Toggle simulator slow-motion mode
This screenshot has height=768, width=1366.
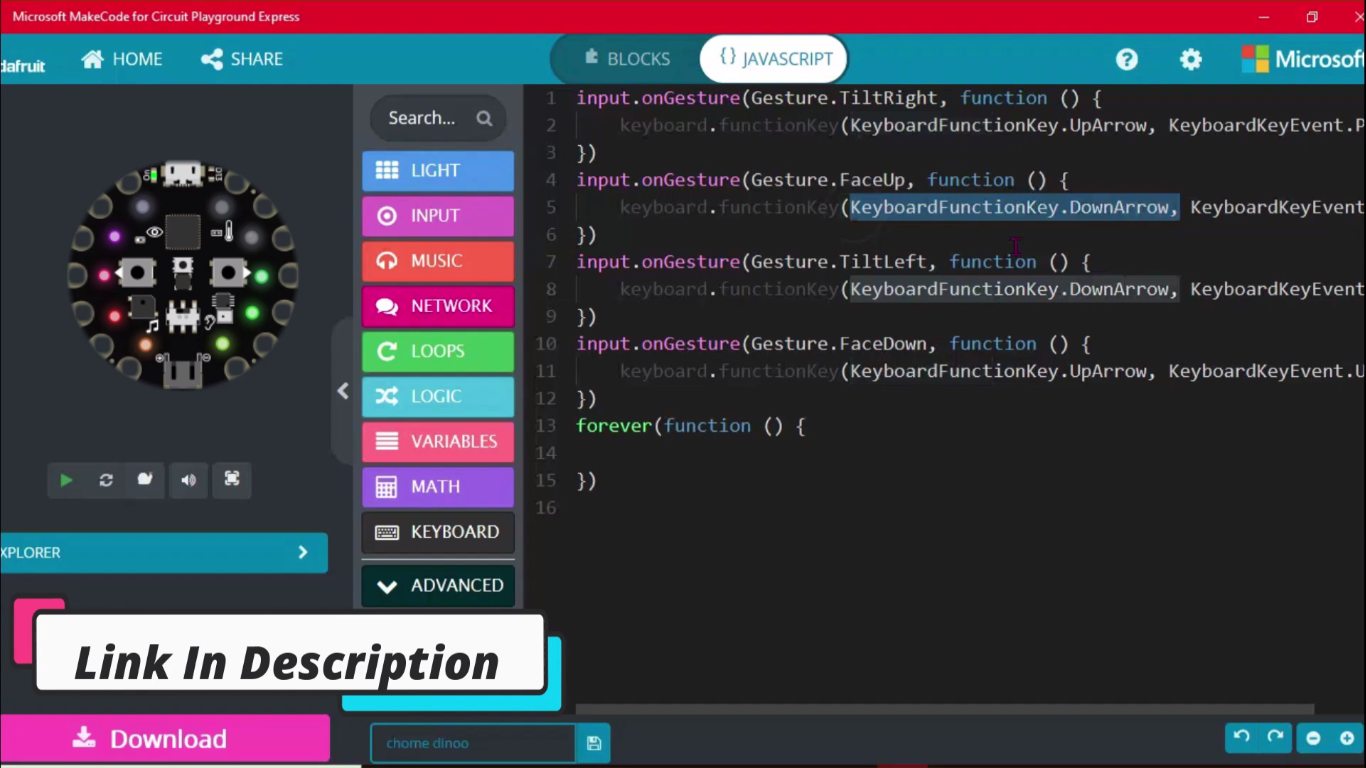tap(145, 480)
